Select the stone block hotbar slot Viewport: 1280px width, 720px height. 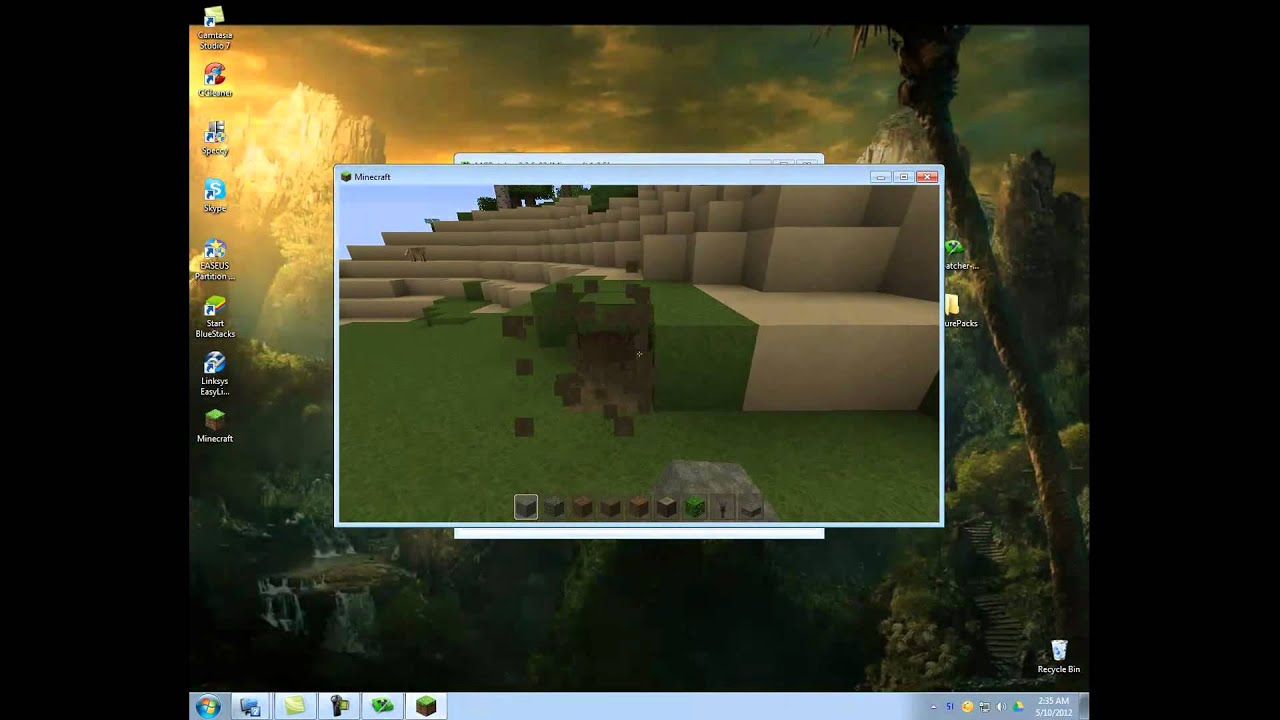click(526, 507)
